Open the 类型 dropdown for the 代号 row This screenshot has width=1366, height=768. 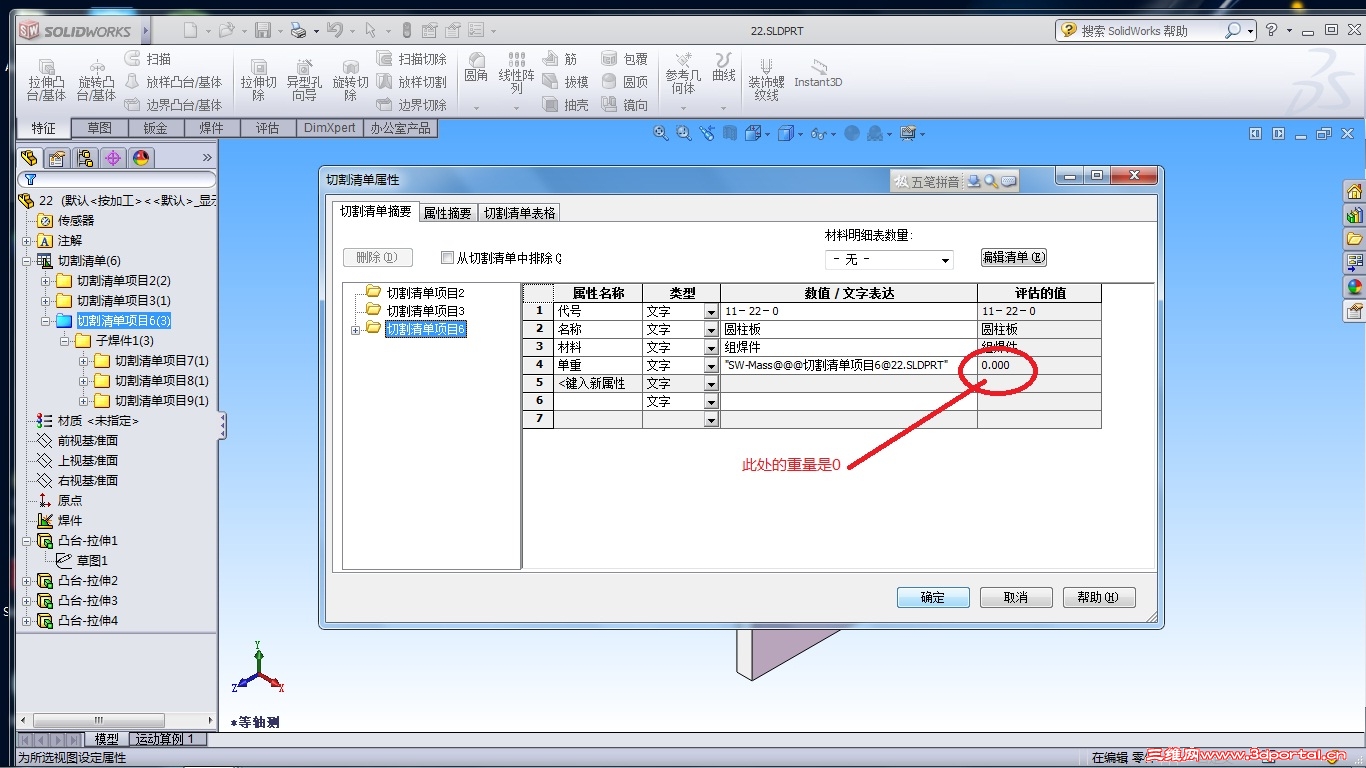tap(711, 312)
